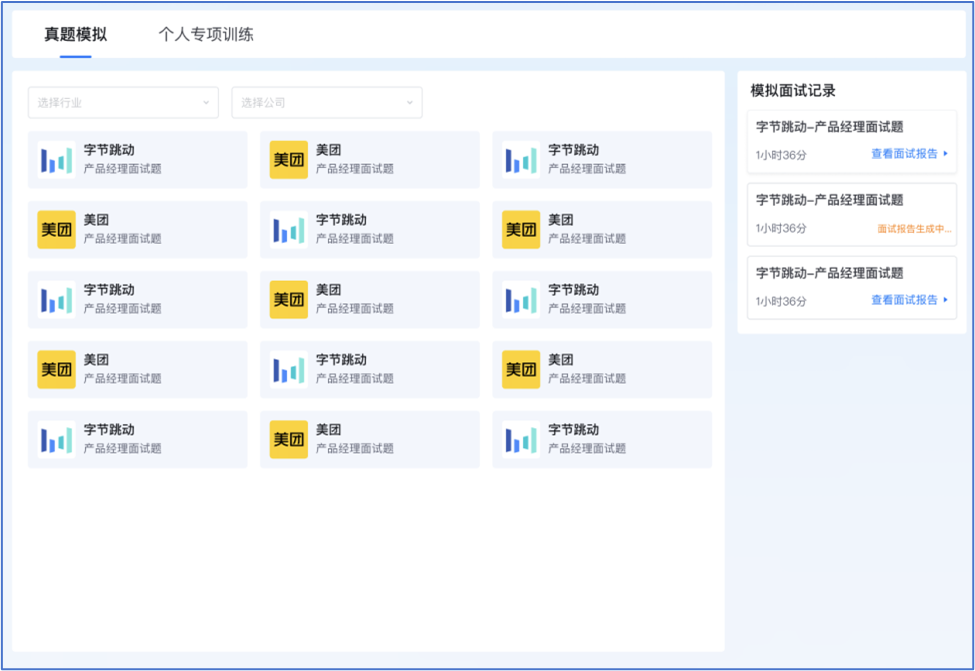The width and height of the screenshot is (975, 671).
Task: Open 查看面试报告 in the last interview record
Action: (909, 300)
